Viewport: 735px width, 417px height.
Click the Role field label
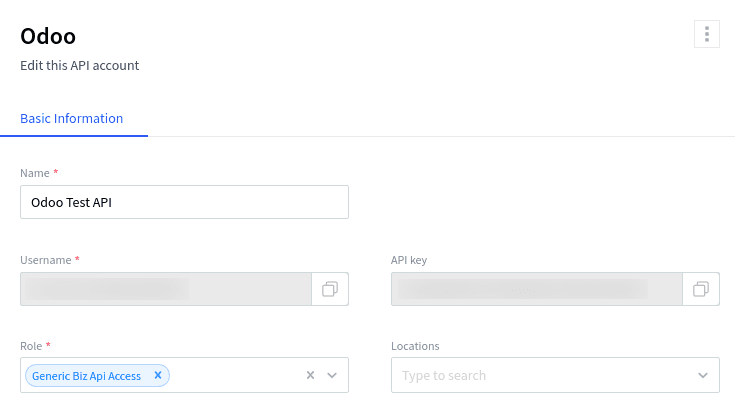coord(31,346)
